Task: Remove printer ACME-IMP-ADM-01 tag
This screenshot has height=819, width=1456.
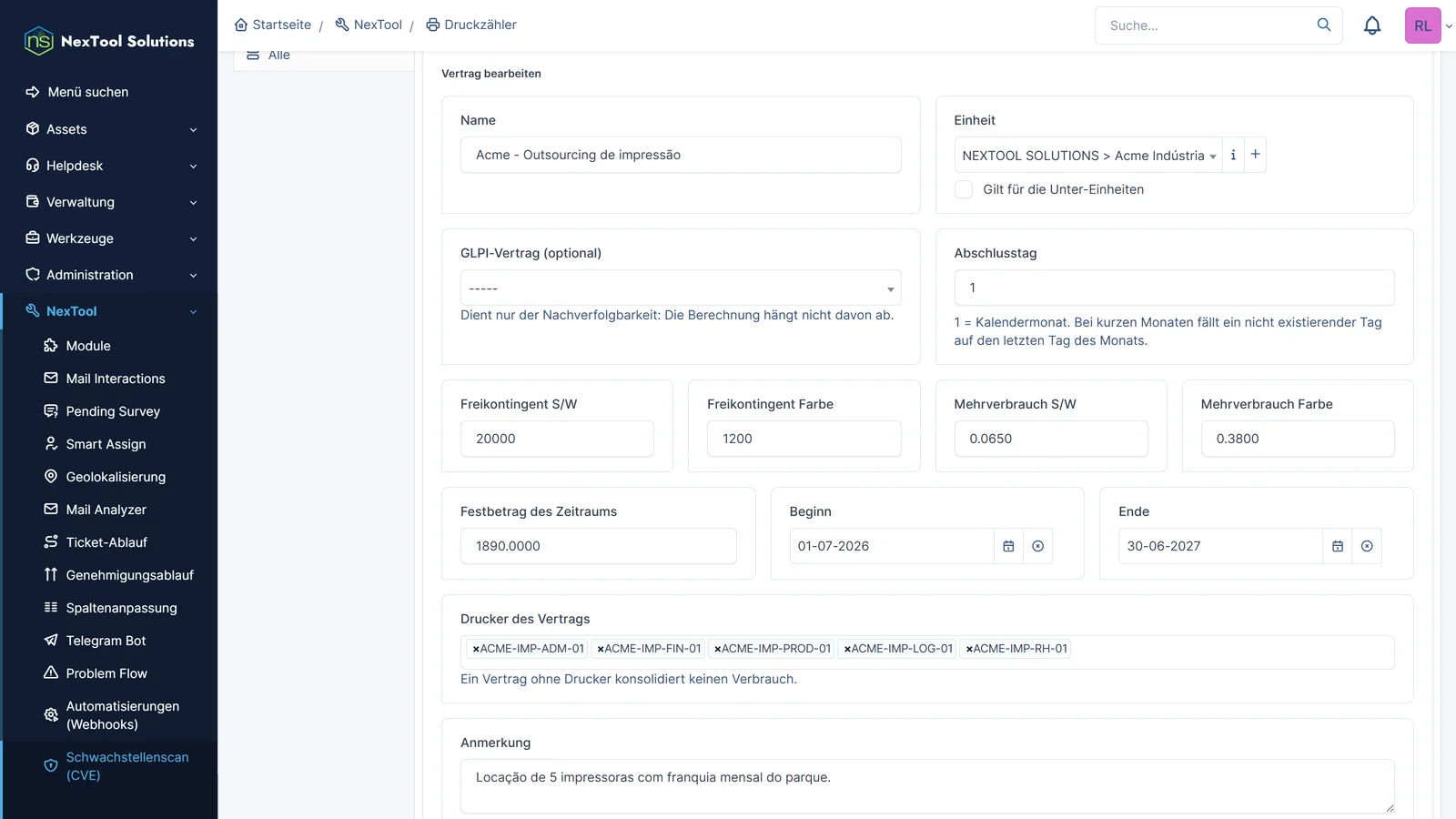Action: pos(476,649)
